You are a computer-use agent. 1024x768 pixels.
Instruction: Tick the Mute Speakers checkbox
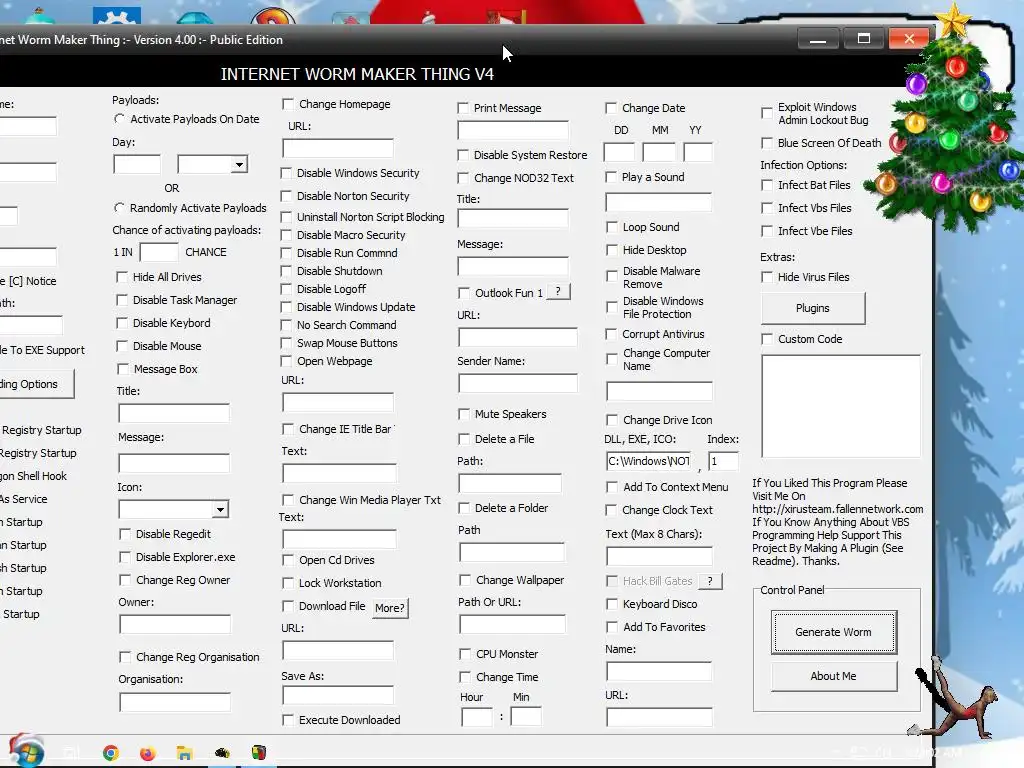(464, 414)
